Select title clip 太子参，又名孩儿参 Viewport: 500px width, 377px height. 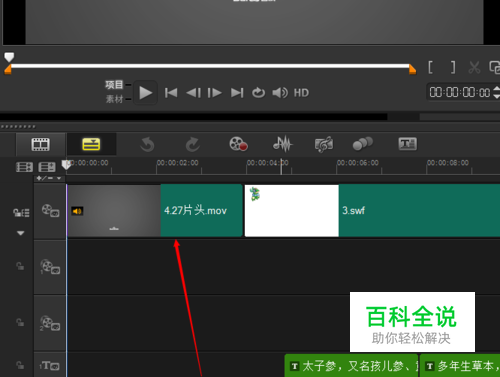click(x=351, y=366)
